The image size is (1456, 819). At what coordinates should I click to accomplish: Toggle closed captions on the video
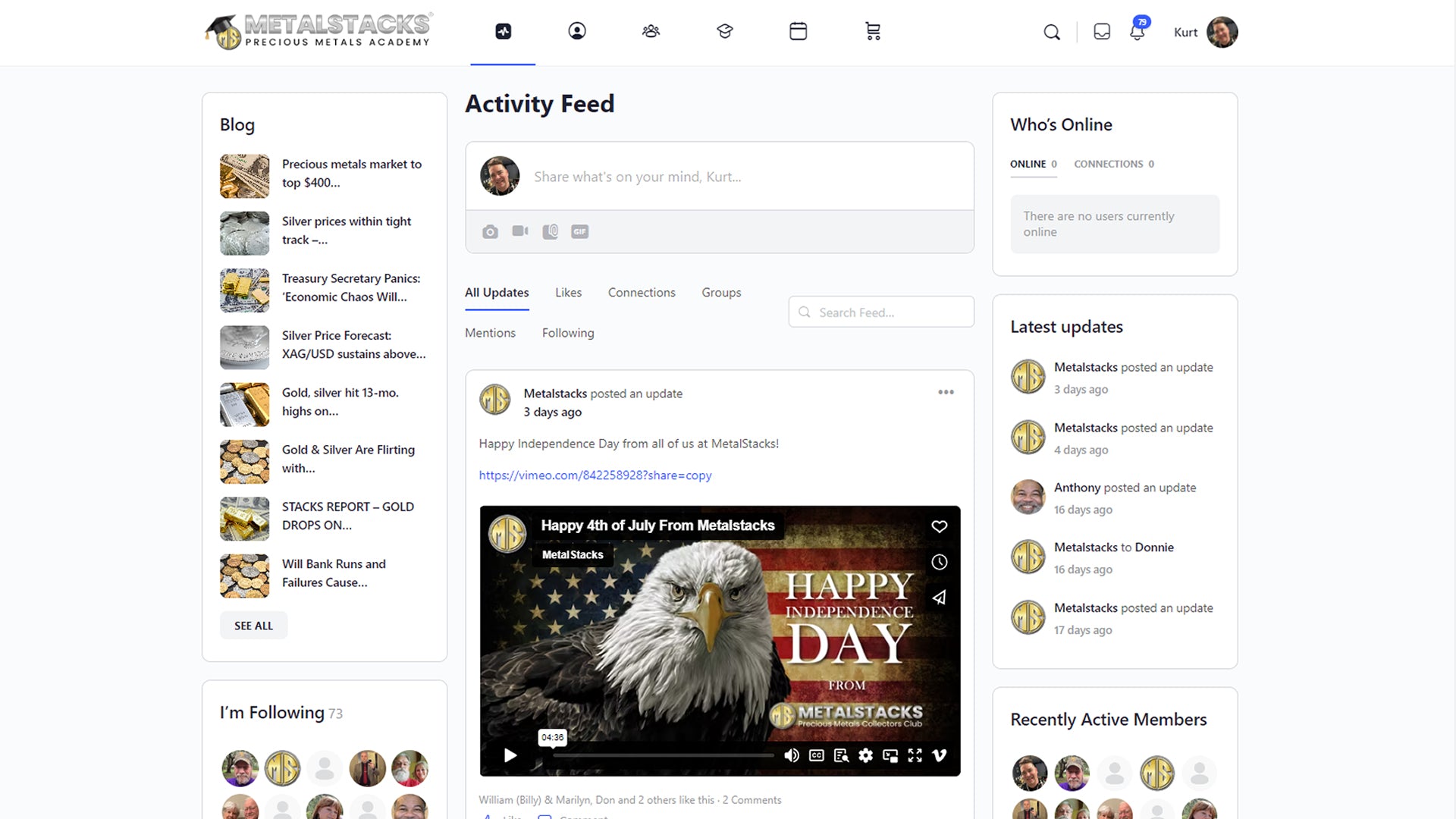pyautogui.click(x=817, y=755)
